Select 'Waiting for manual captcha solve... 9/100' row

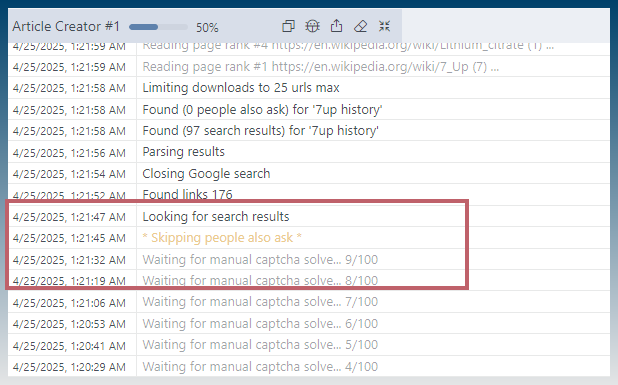click(x=309, y=259)
